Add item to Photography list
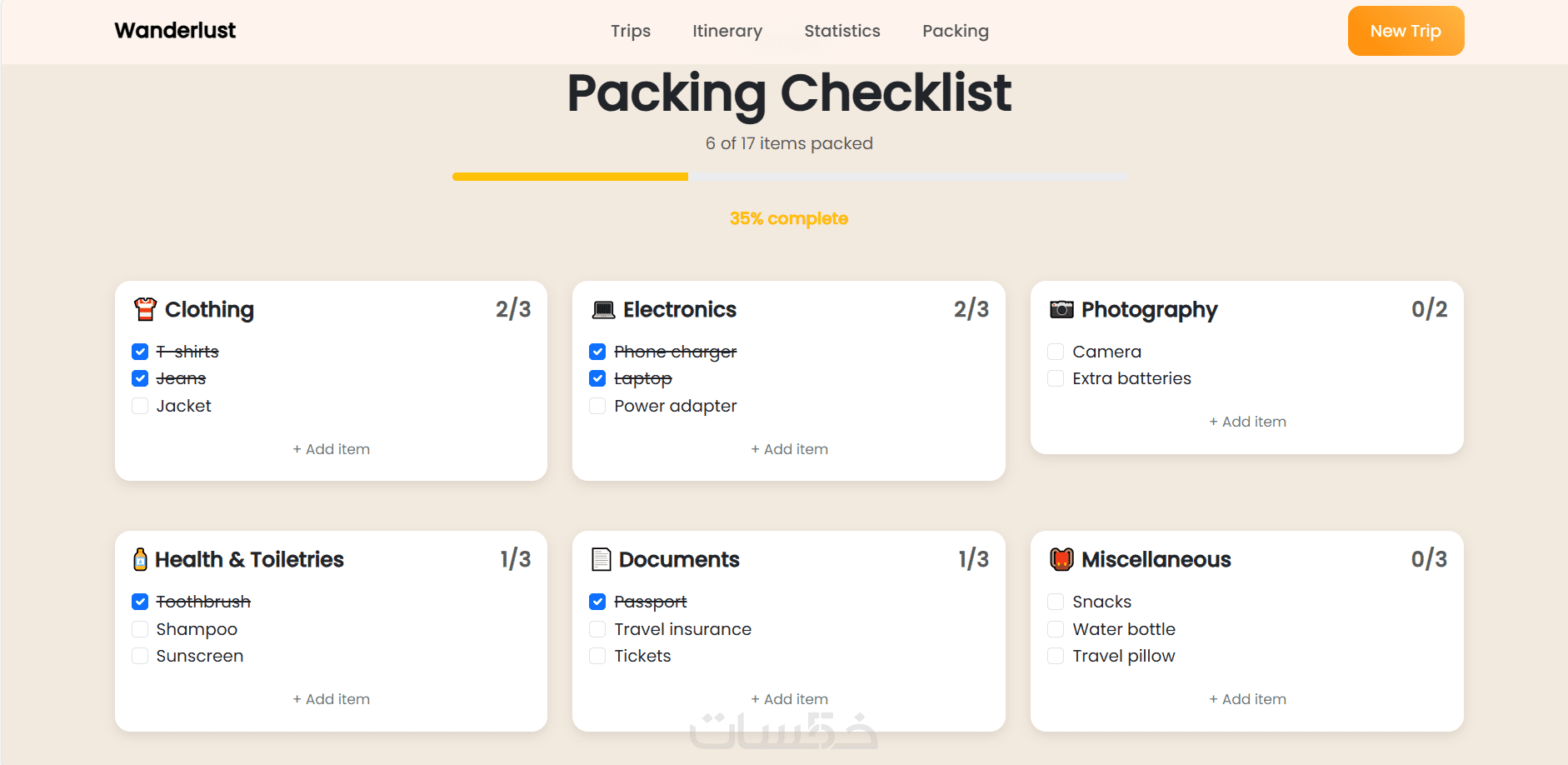This screenshot has width=1568, height=765. click(x=1247, y=422)
